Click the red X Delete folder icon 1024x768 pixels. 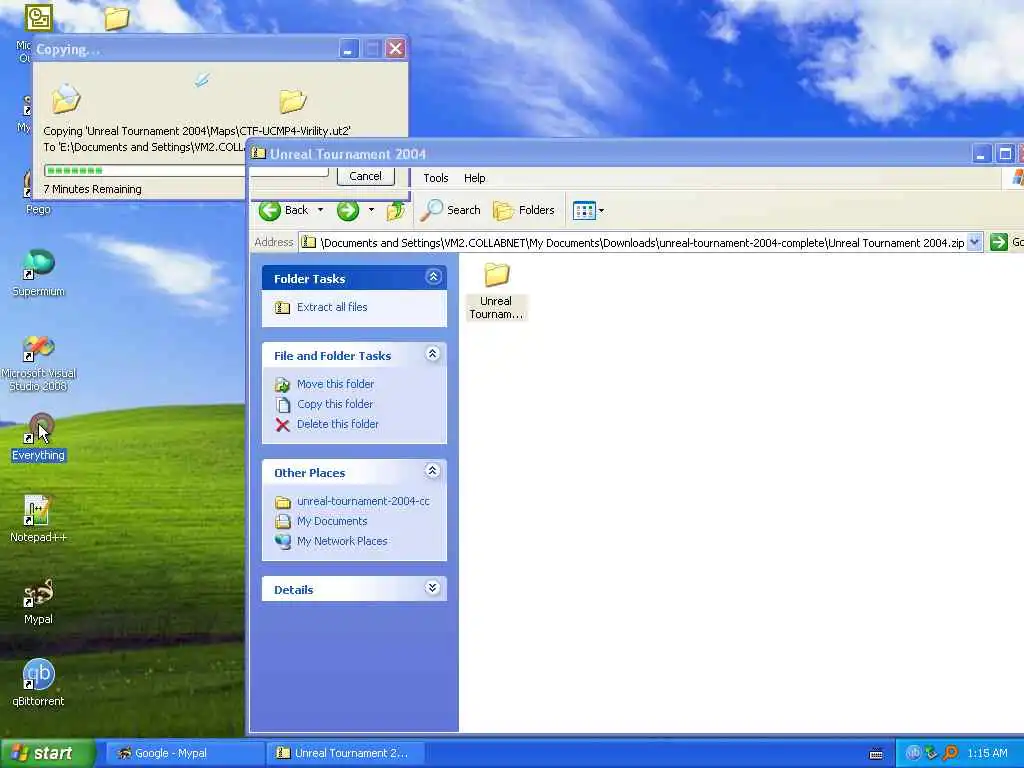(x=282, y=424)
